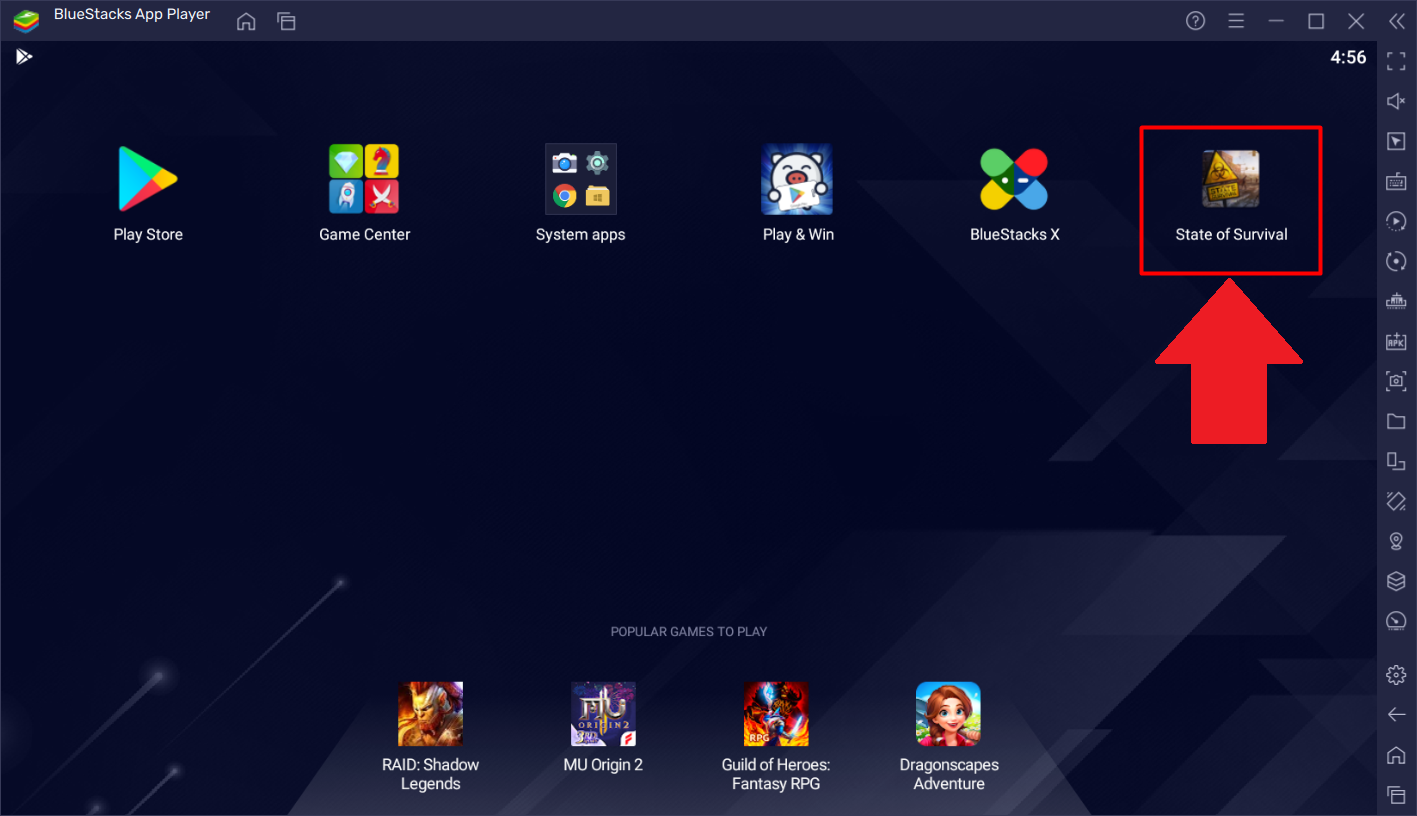Click the 4:56 clock in status bar
Image resolution: width=1417 pixels, height=816 pixels.
[x=1348, y=58]
